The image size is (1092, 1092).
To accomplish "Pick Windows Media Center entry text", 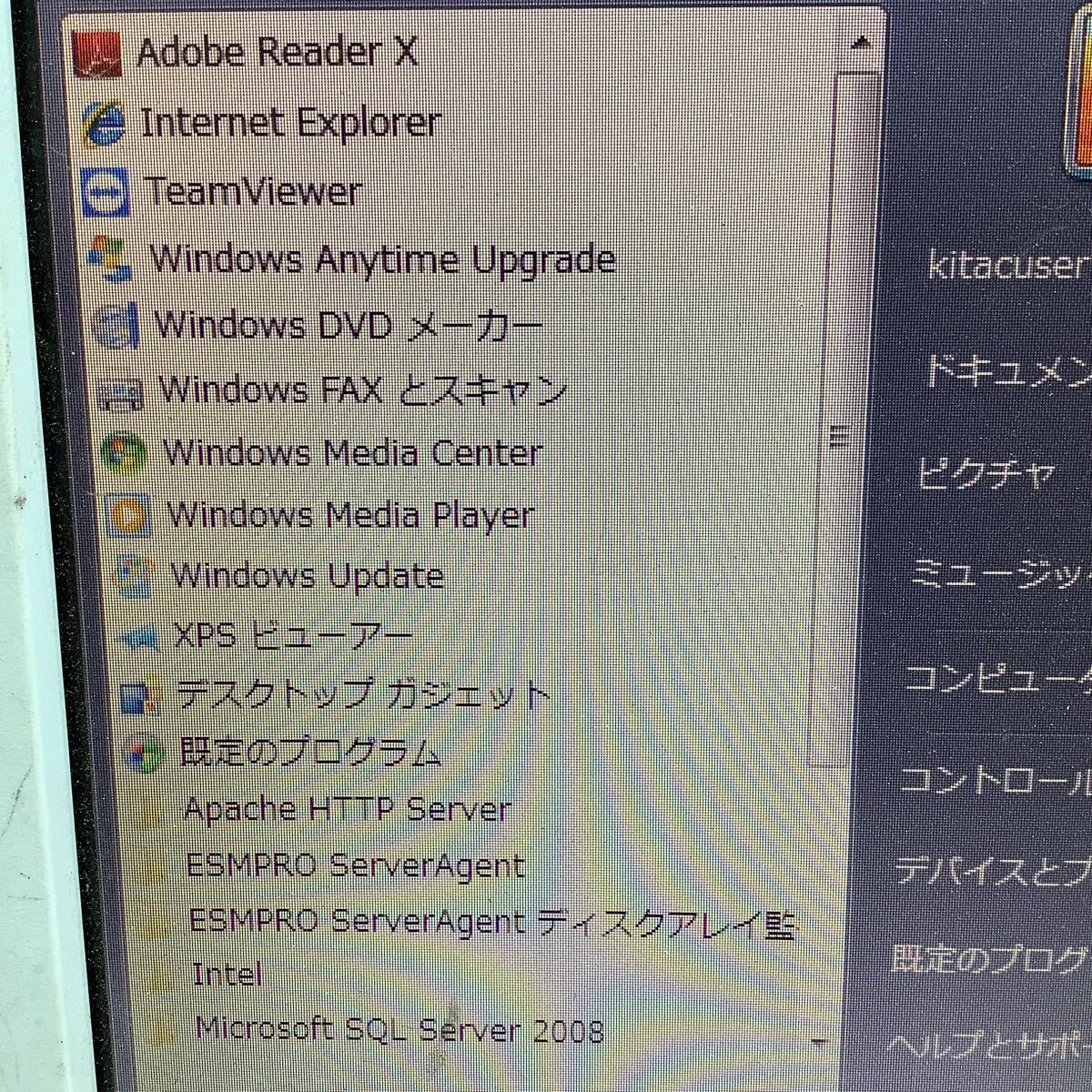I will pyautogui.click(x=353, y=452).
